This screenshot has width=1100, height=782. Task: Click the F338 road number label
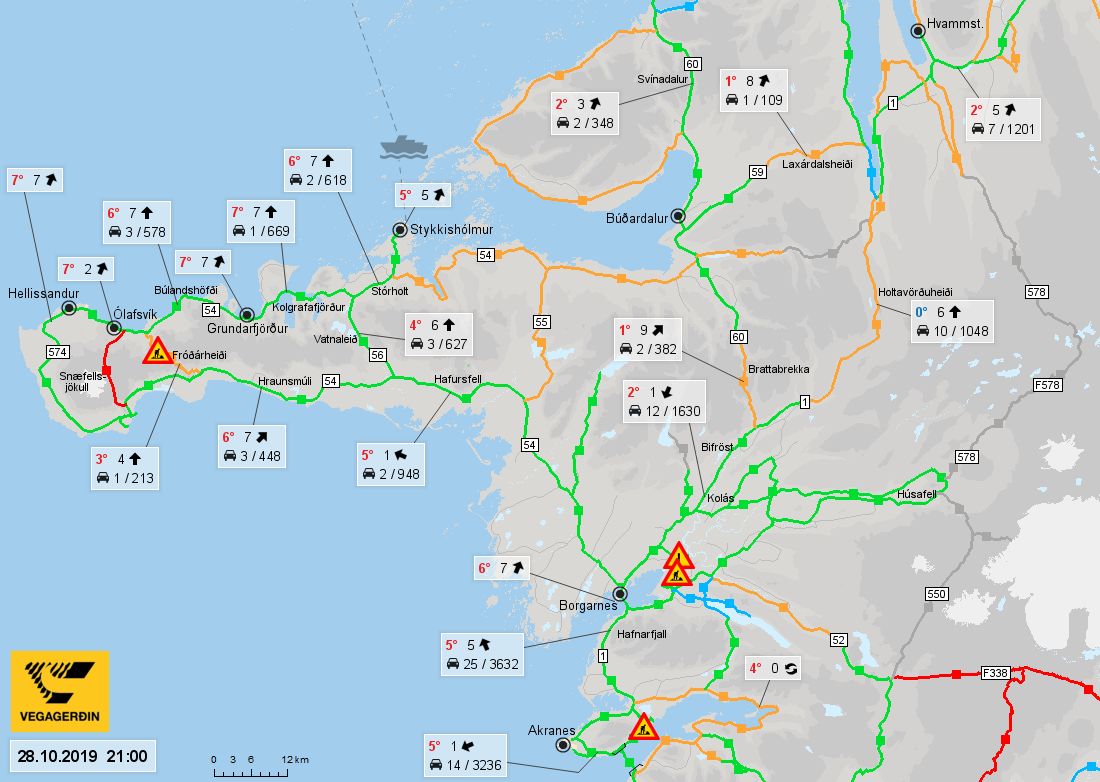tap(995, 673)
